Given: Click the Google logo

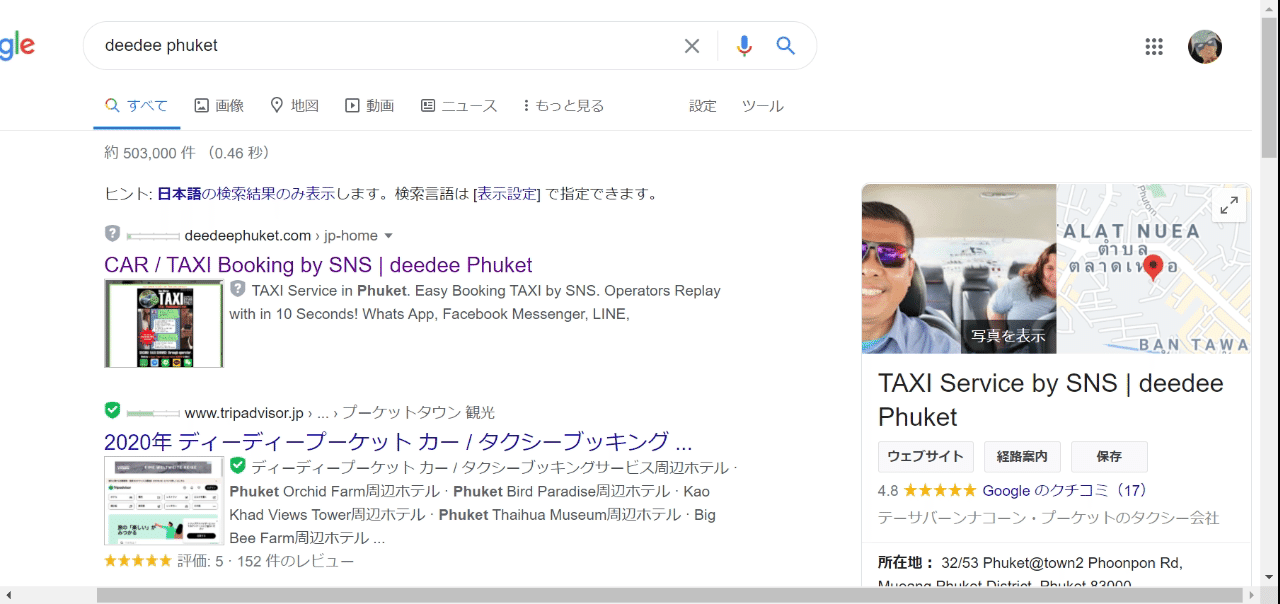Looking at the screenshot, I should tap(17, 46).
